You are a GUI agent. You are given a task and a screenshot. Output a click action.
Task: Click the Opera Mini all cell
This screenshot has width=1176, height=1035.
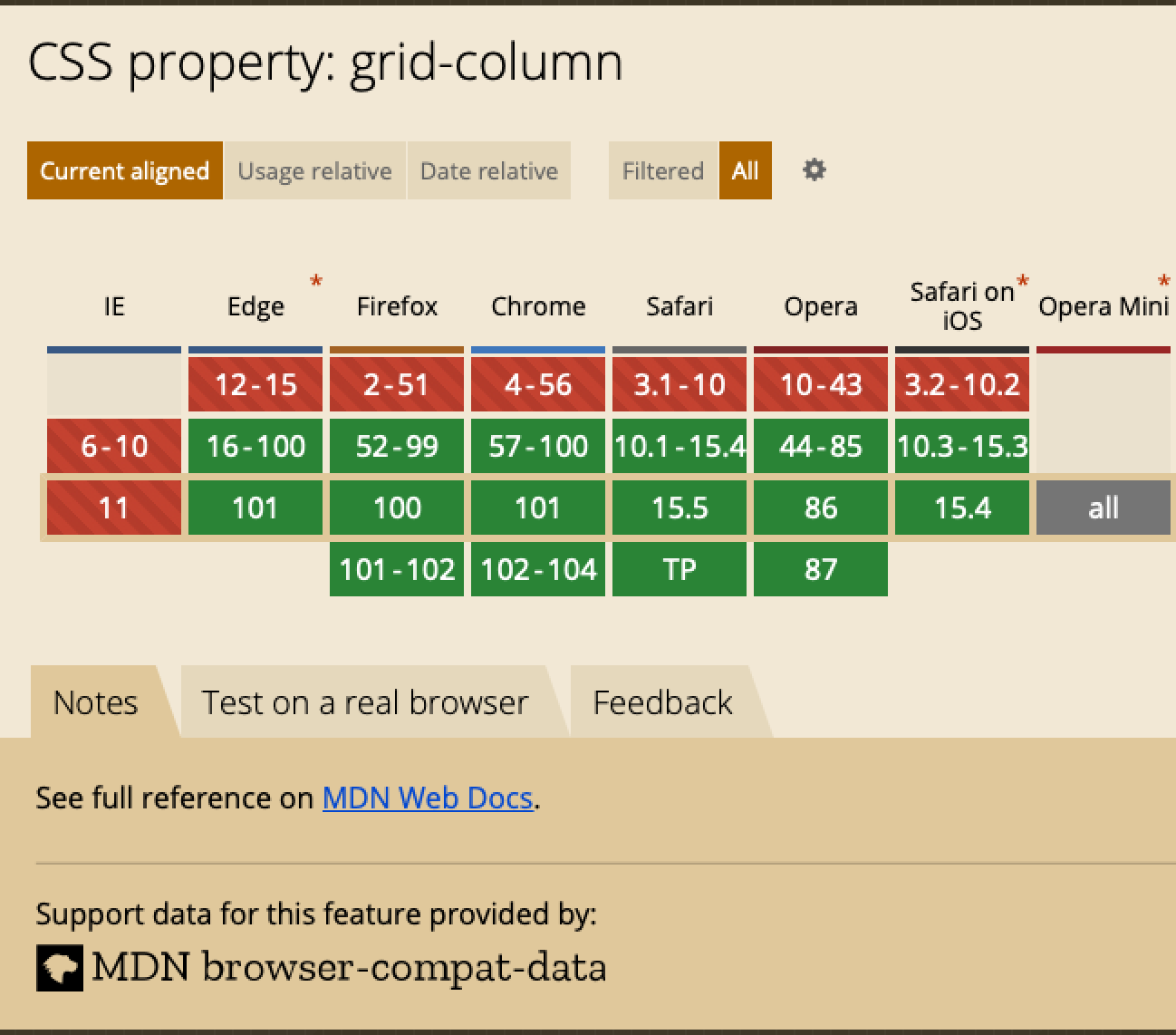1104,508
